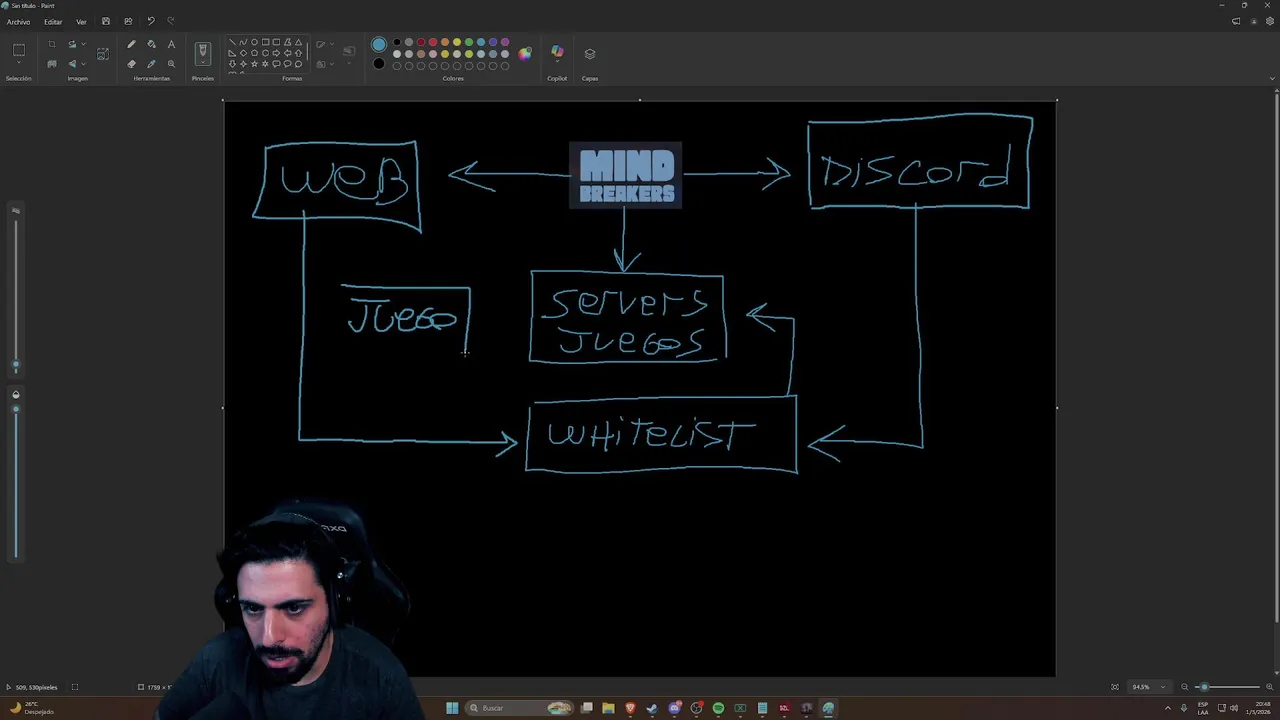Click the zoom in plus icon

[x=1270, y=687]
